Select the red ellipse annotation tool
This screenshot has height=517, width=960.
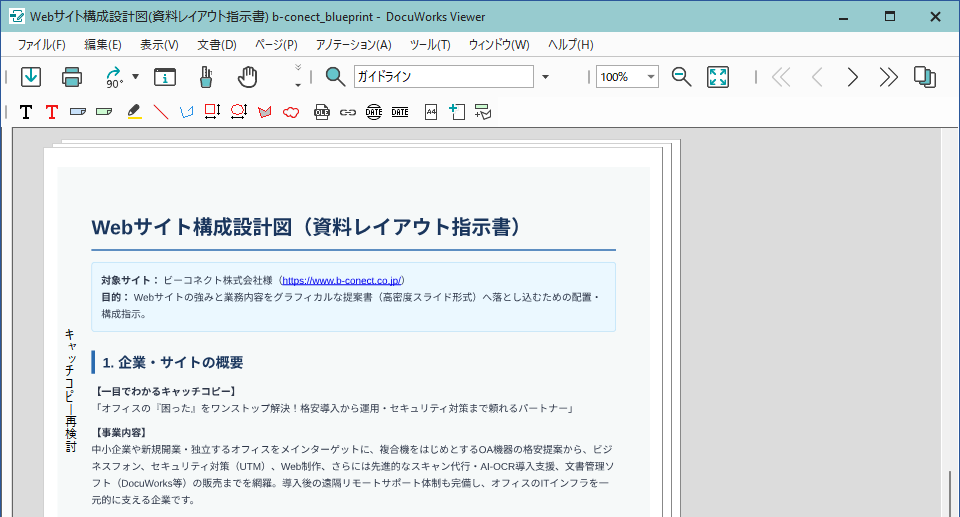coord(239,111)
